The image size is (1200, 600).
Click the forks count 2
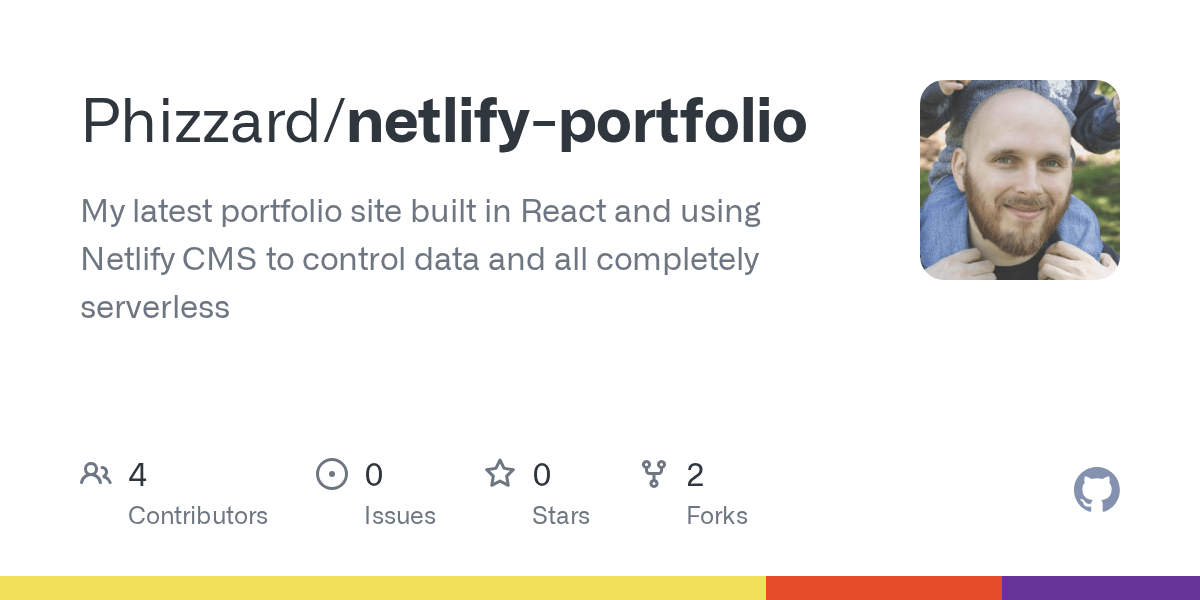coord(695,475)
